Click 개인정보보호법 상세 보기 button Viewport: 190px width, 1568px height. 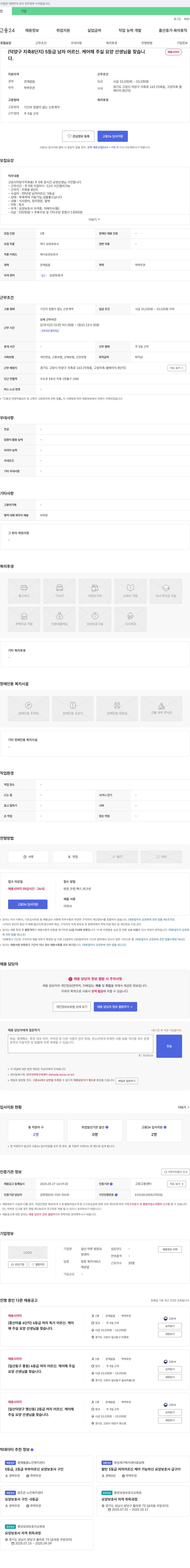[72, 1007]
